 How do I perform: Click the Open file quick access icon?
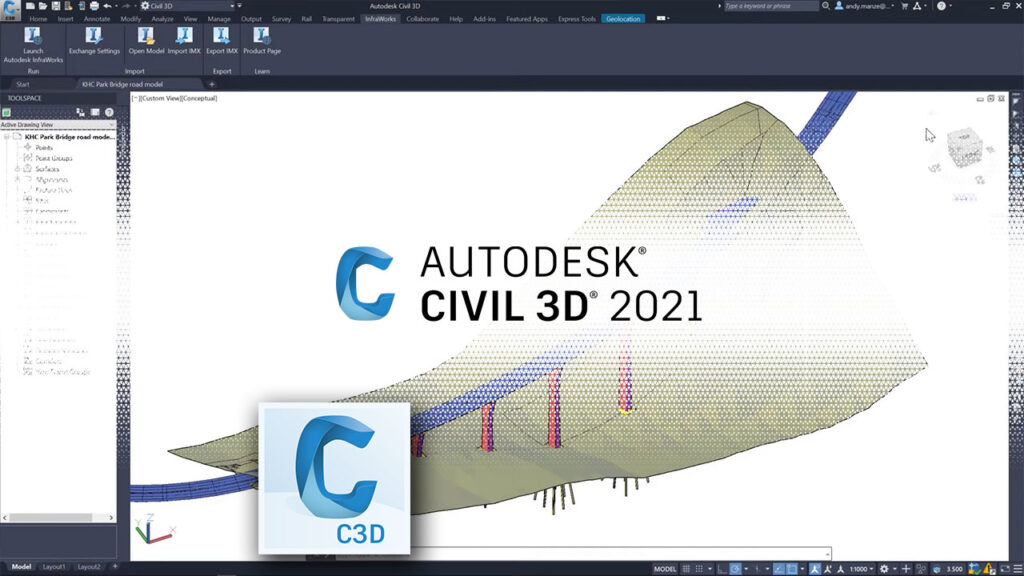point(43,6)
